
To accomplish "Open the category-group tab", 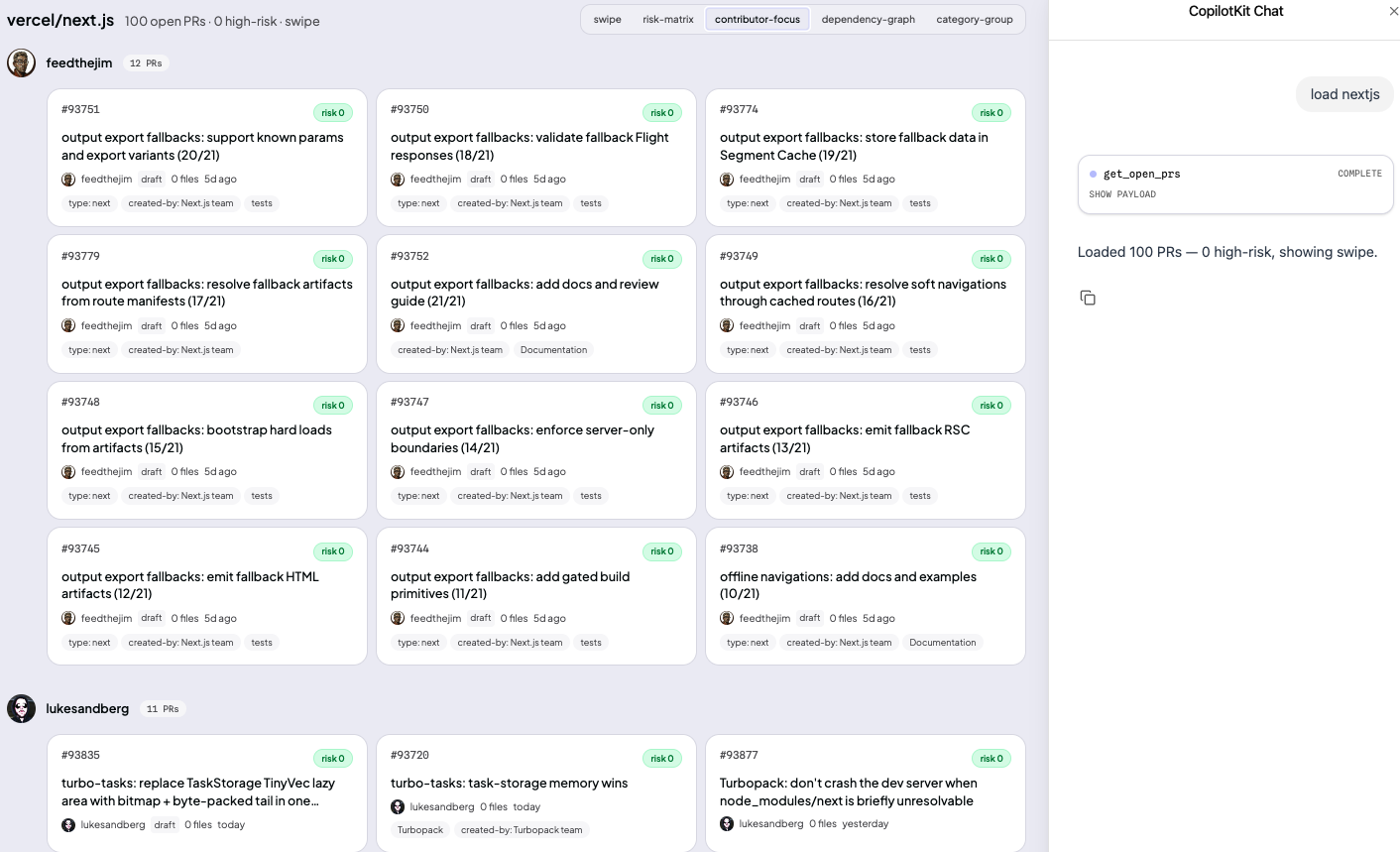I will click(x=974, y=19).
